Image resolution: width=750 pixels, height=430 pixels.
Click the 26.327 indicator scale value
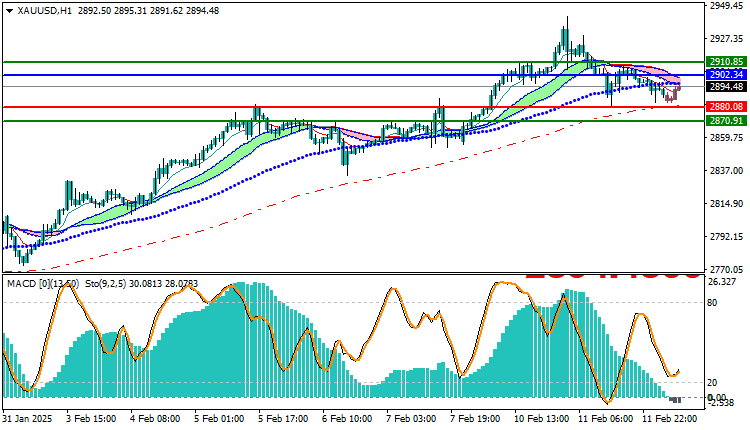click(722, 282)
